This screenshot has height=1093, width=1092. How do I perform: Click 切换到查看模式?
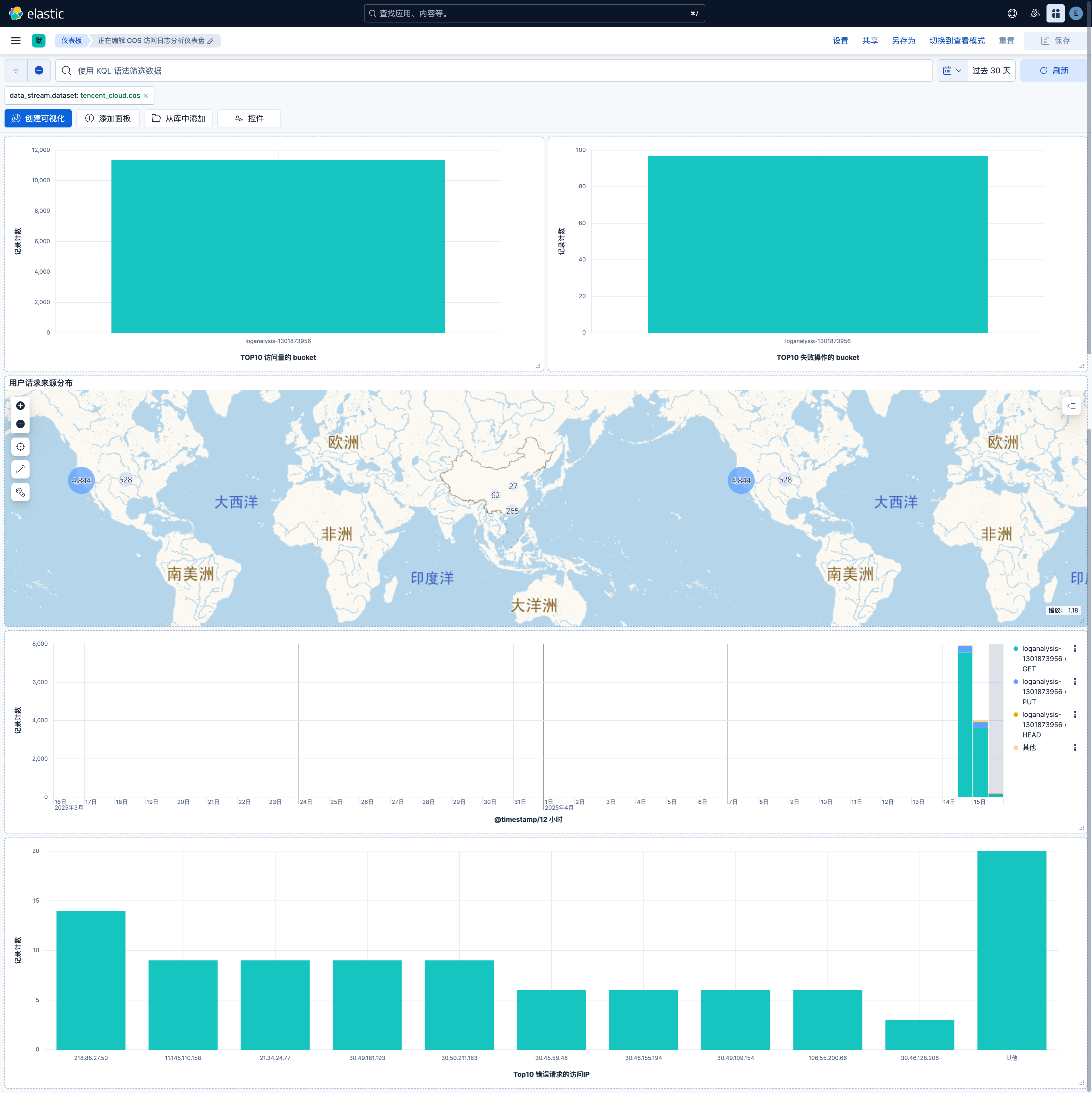tap(957, 41)
